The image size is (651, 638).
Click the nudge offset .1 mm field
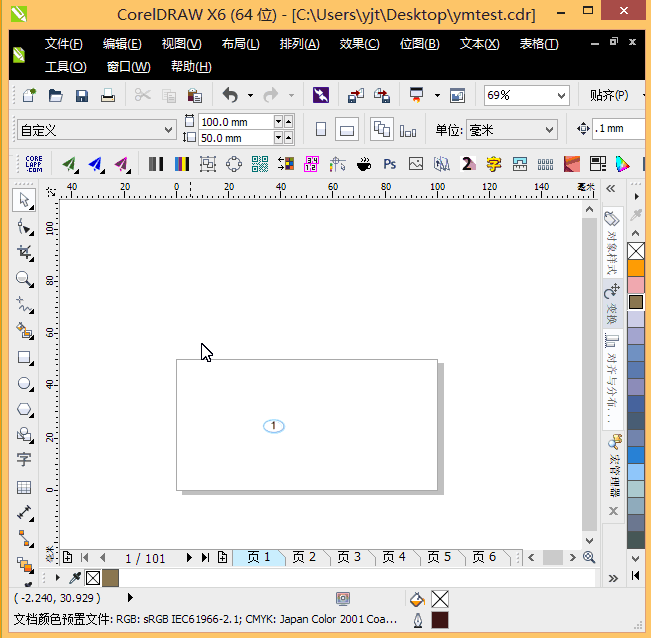(618, 129)
